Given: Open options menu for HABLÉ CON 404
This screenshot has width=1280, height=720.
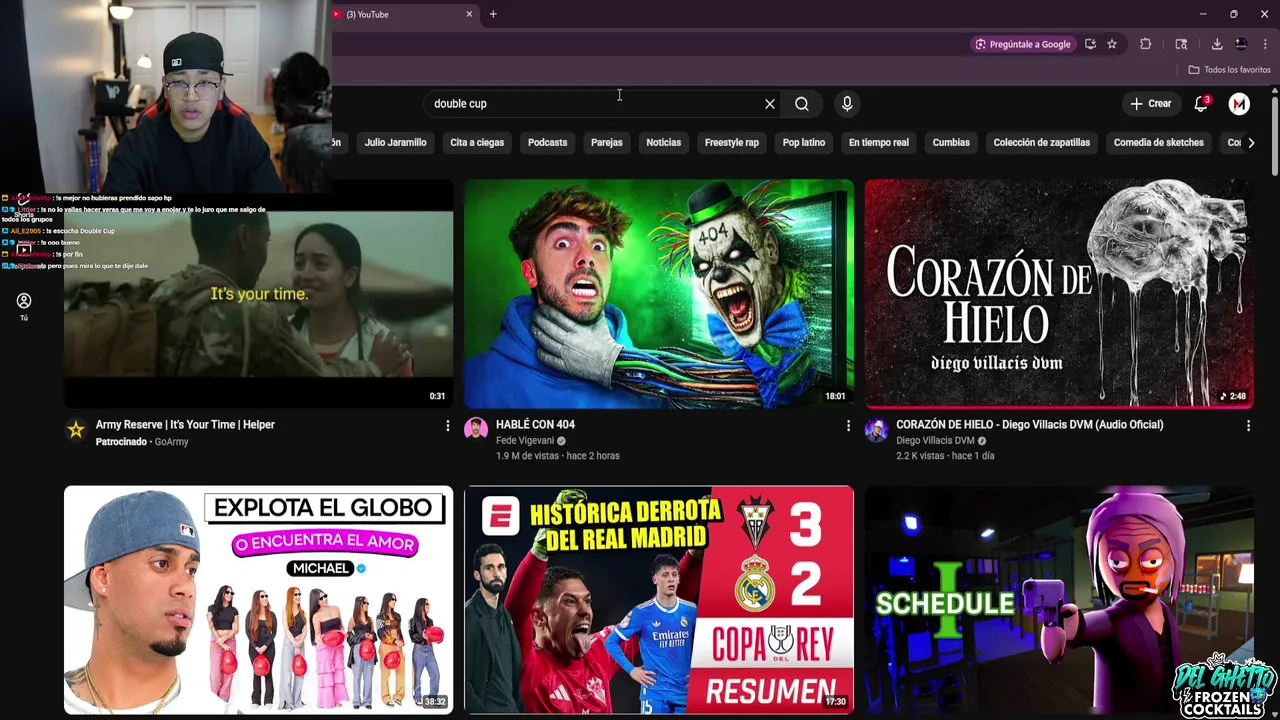Looking at the screenshot, I should click(848, 426).
